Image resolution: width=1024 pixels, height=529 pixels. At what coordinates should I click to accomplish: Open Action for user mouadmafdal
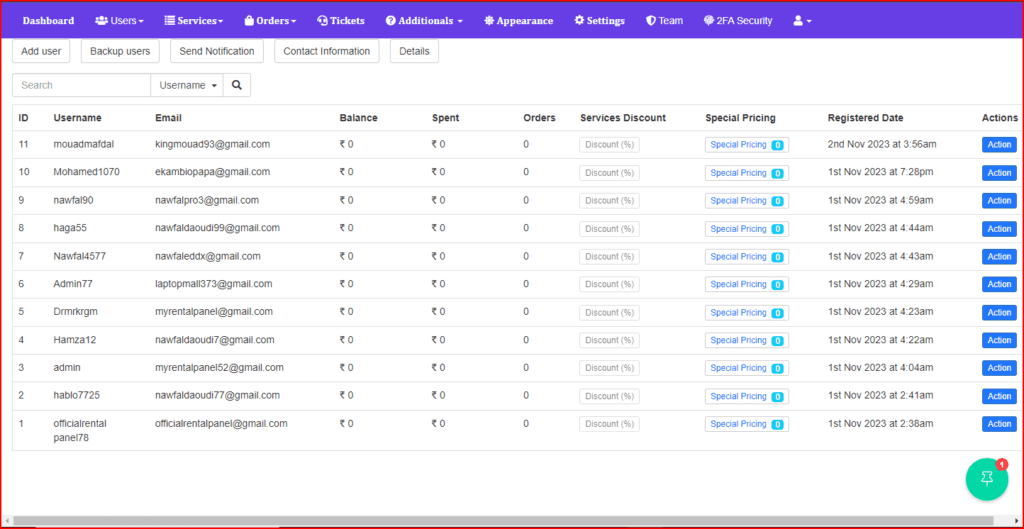(999, 145)
